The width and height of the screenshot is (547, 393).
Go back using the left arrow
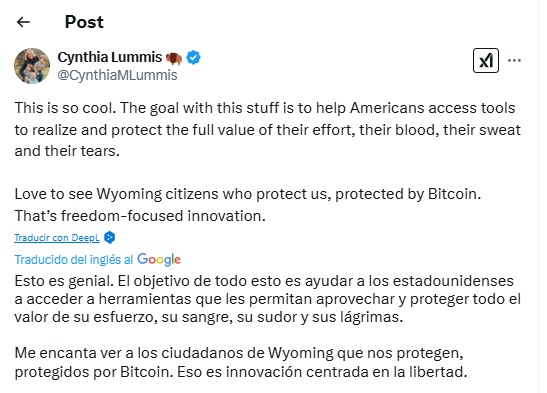tap(23, 22)
